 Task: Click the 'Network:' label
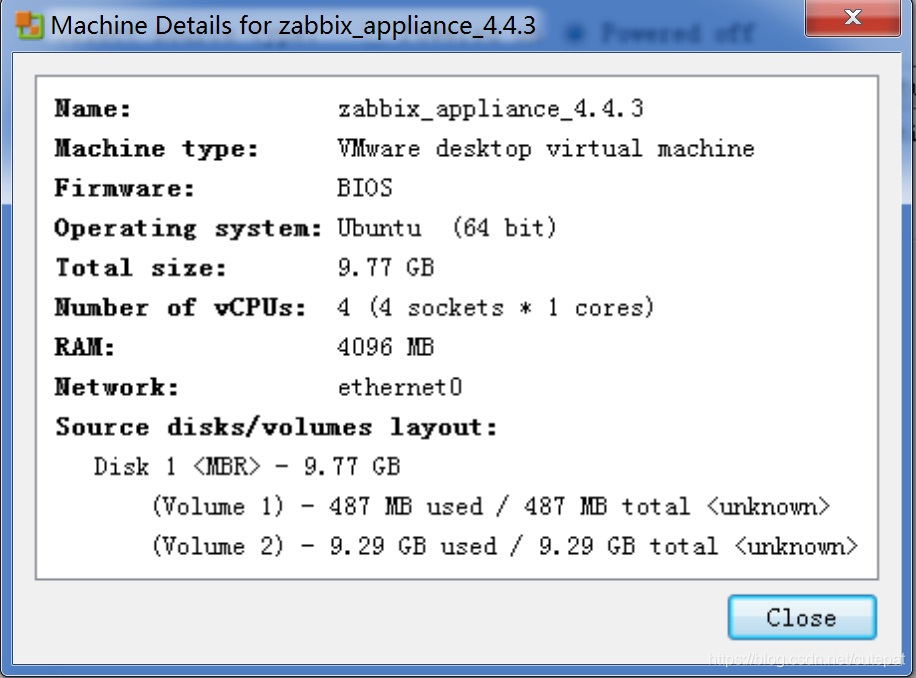pos(117,387)
